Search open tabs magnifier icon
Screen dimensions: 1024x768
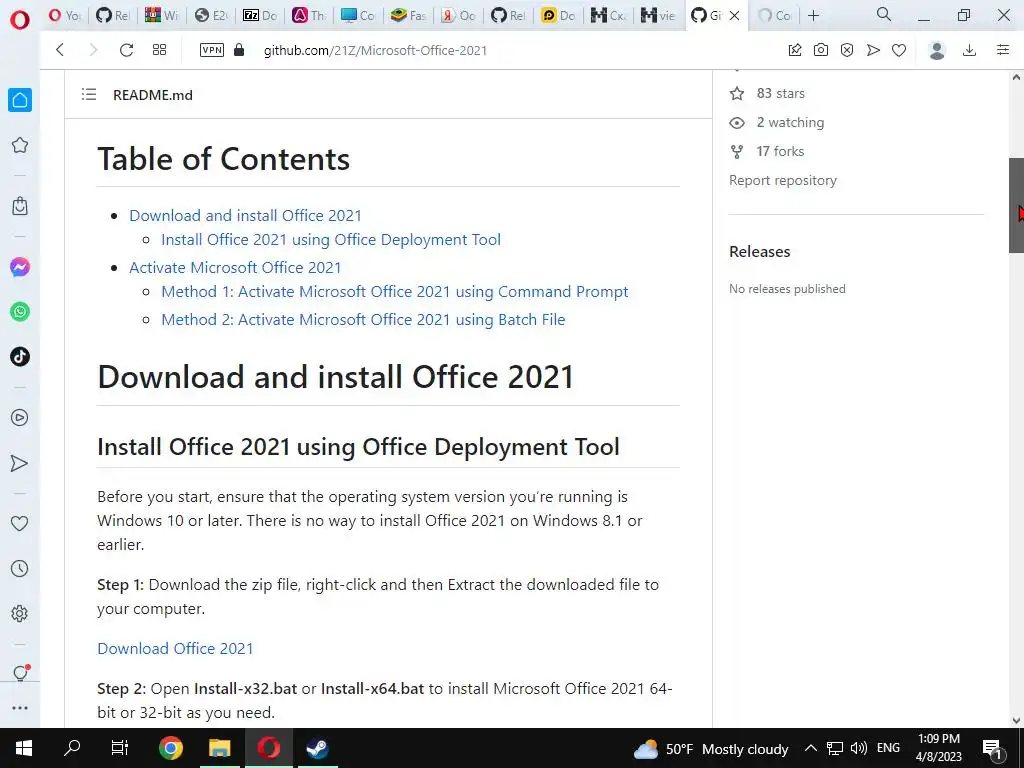(x=884, y=14)
